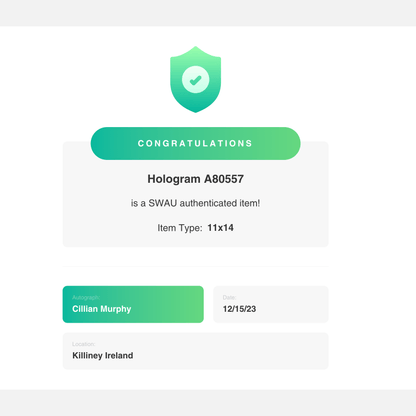This screenshot has width=416, height=416.
Task: Click the gray footer bar at bottom
Action: coord(208,403)
